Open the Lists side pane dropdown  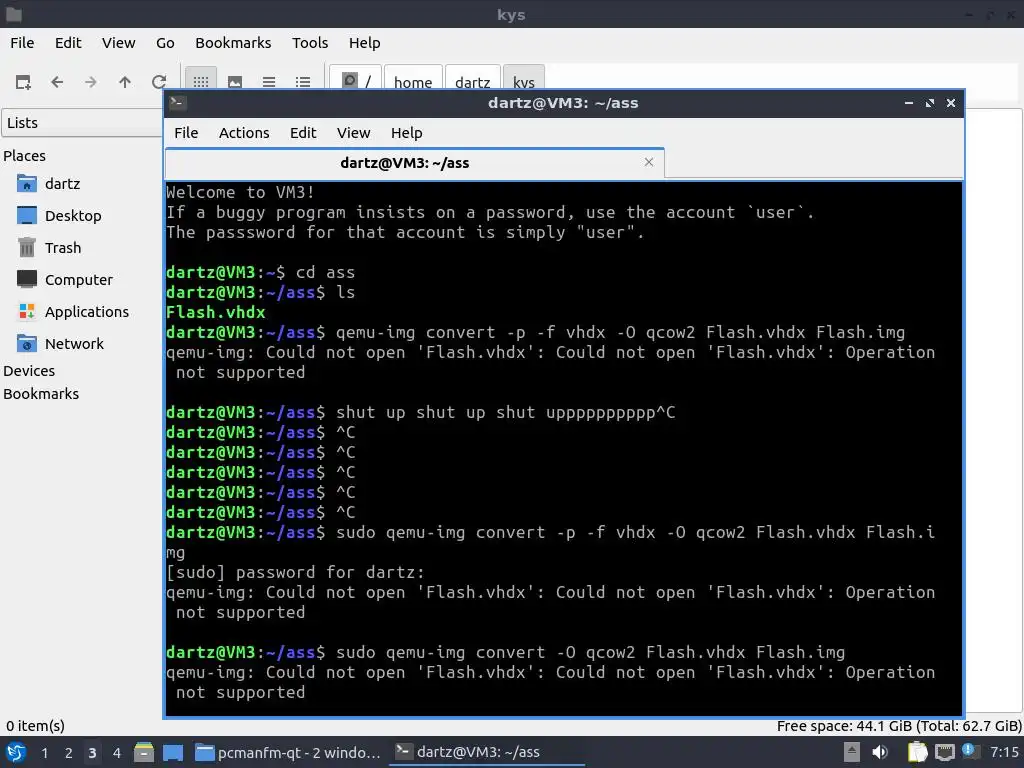82,123
